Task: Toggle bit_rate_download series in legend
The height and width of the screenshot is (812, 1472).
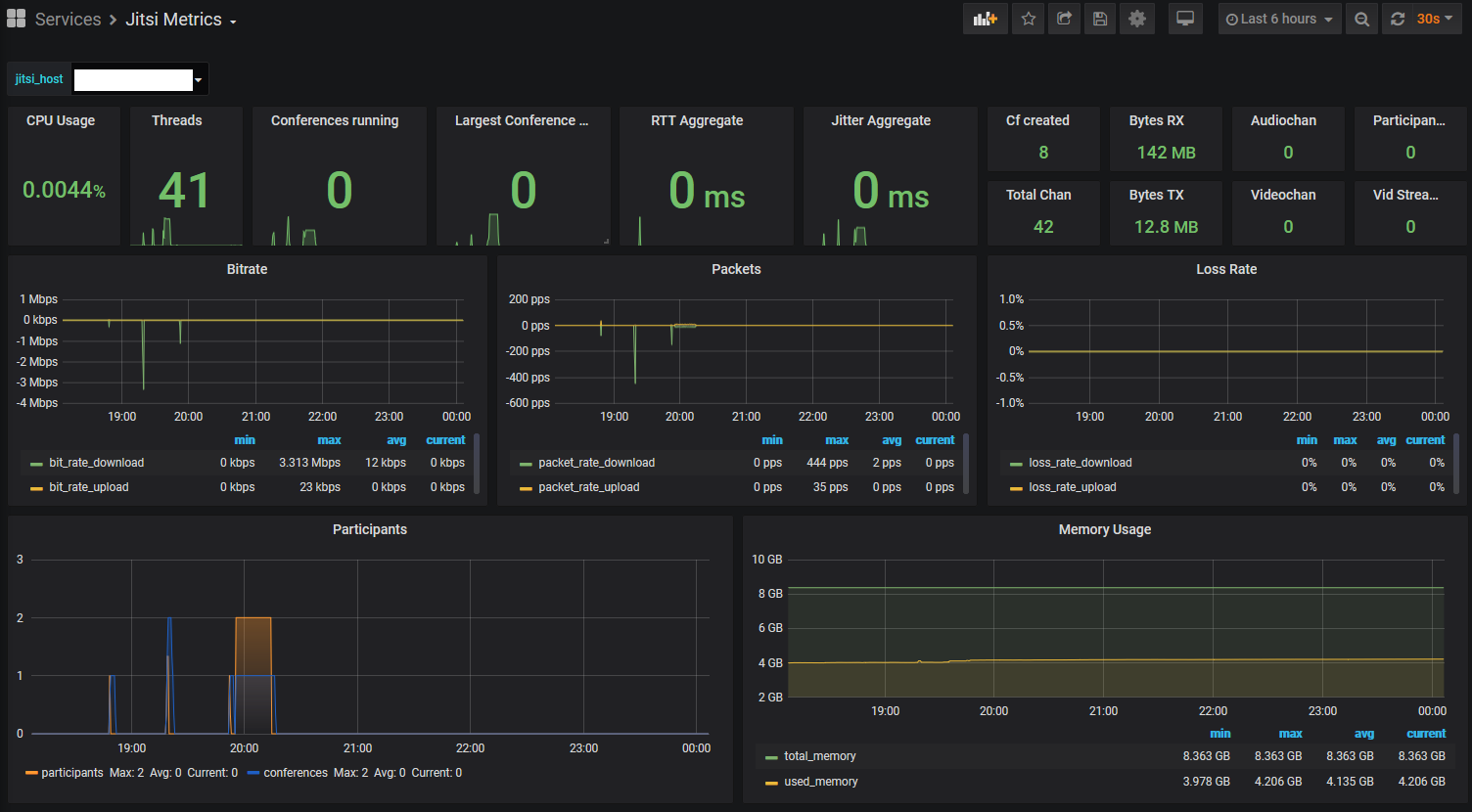Action: tap(96, 463)
